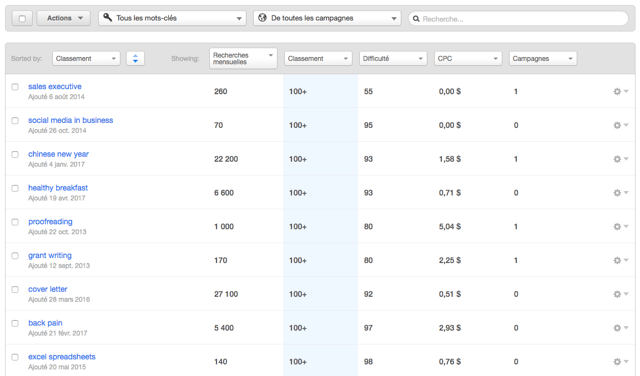Click monthly searches value 22 200

click(226, 159)
